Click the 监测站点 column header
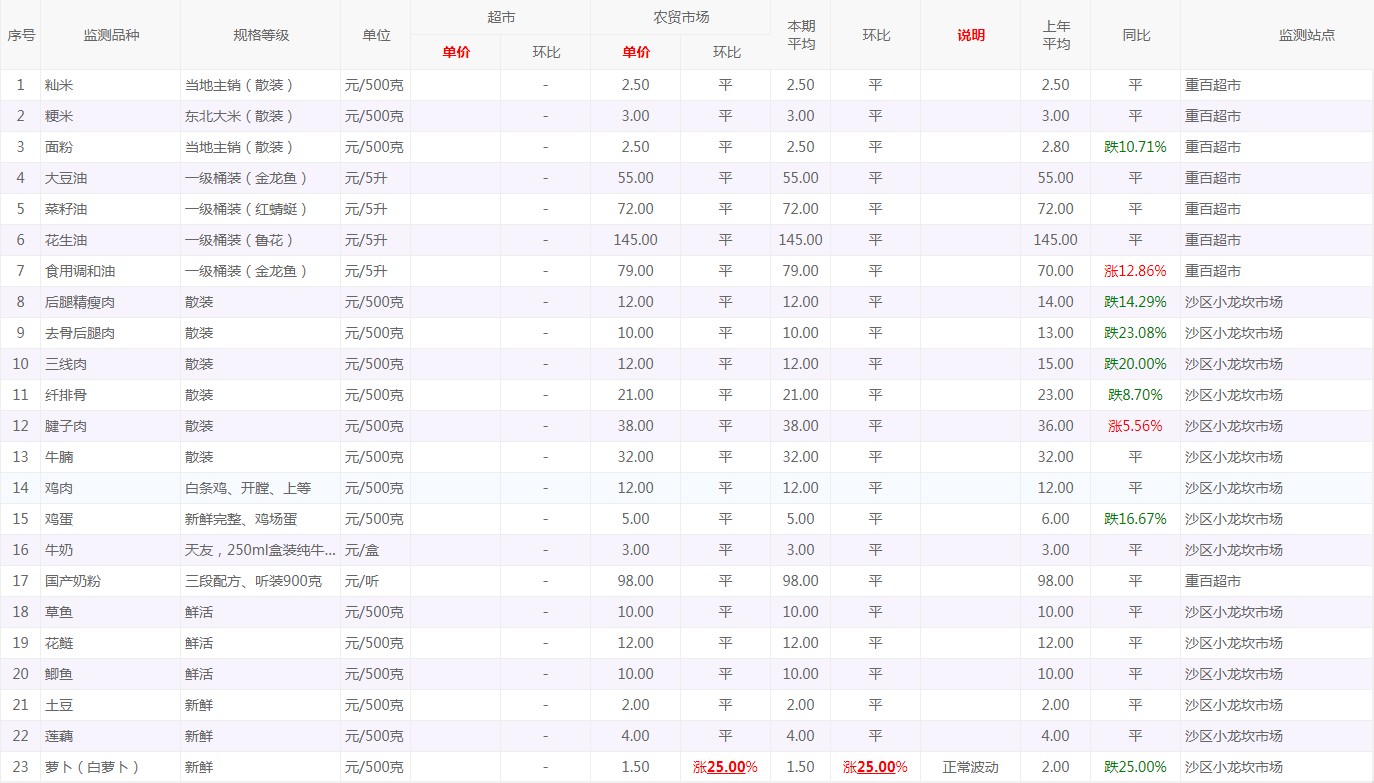The height and width of the screenshot is (783, 1374). tap(1306, 35)
